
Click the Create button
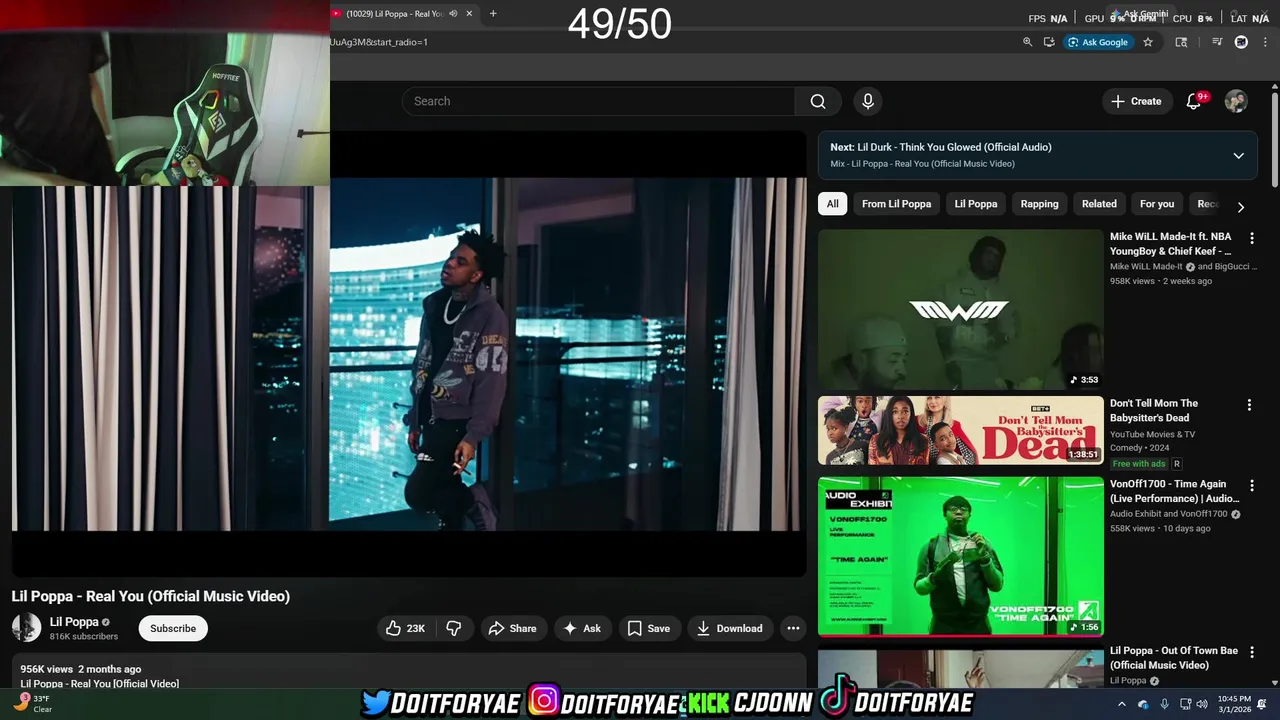(1136, 101)
